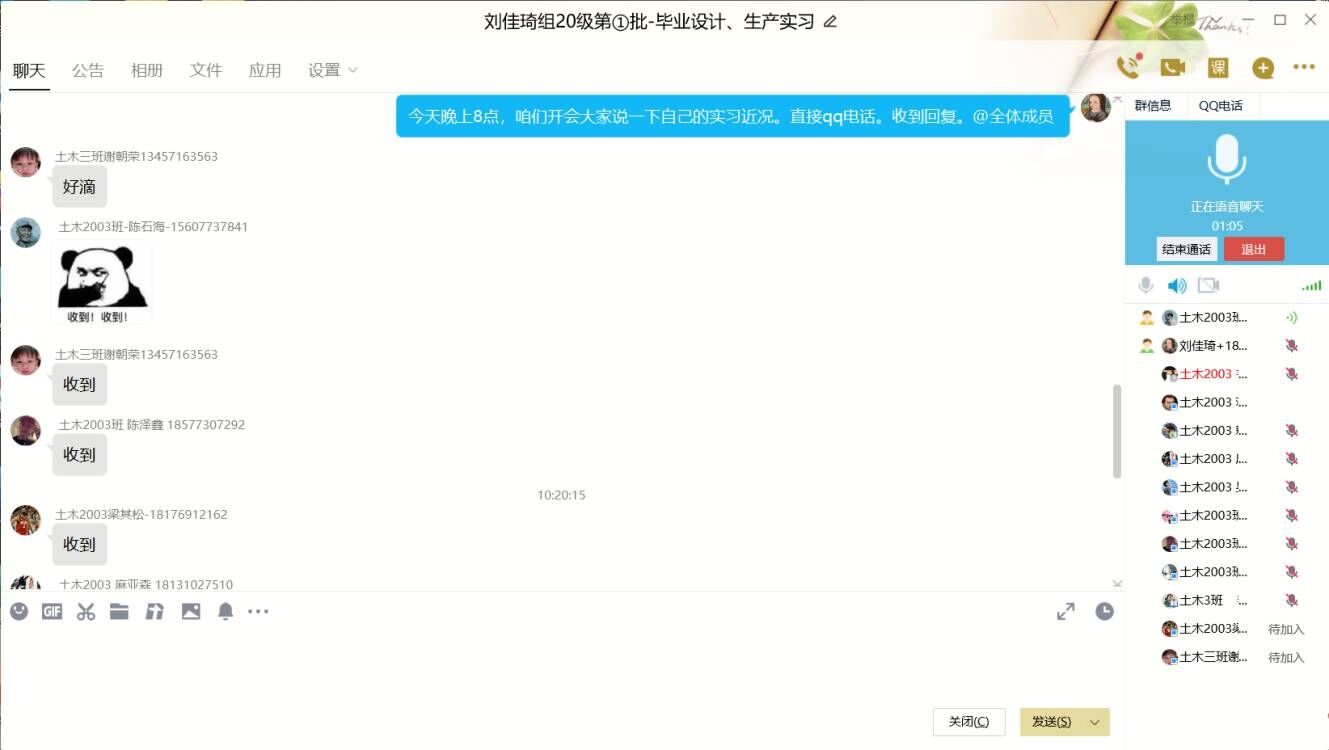
Task: Send a picture using the image icon
Action: click(191, 611)
